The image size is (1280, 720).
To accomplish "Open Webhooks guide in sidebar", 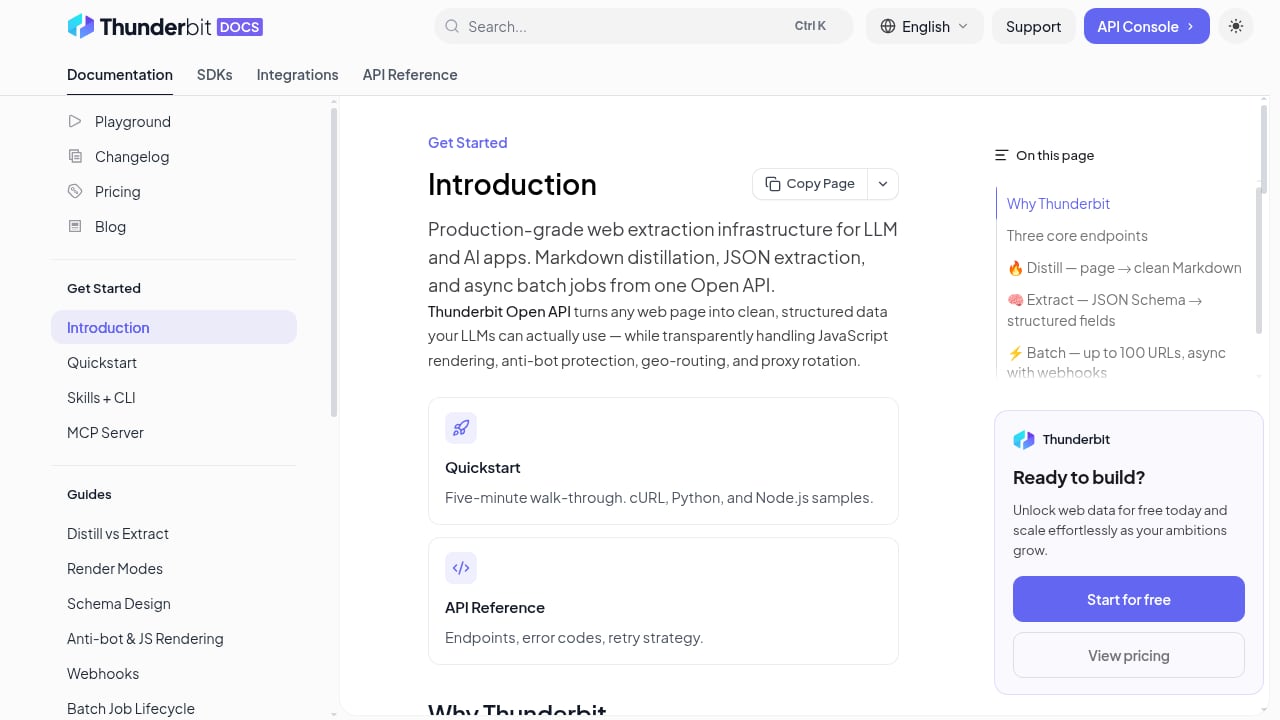I will coord(174,673).
